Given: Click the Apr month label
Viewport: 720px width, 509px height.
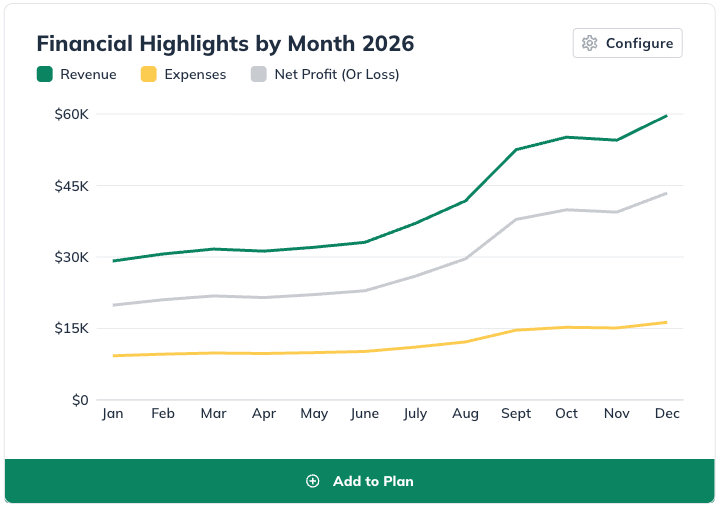Looking at the screenshot, I should [x=264, y=414].
